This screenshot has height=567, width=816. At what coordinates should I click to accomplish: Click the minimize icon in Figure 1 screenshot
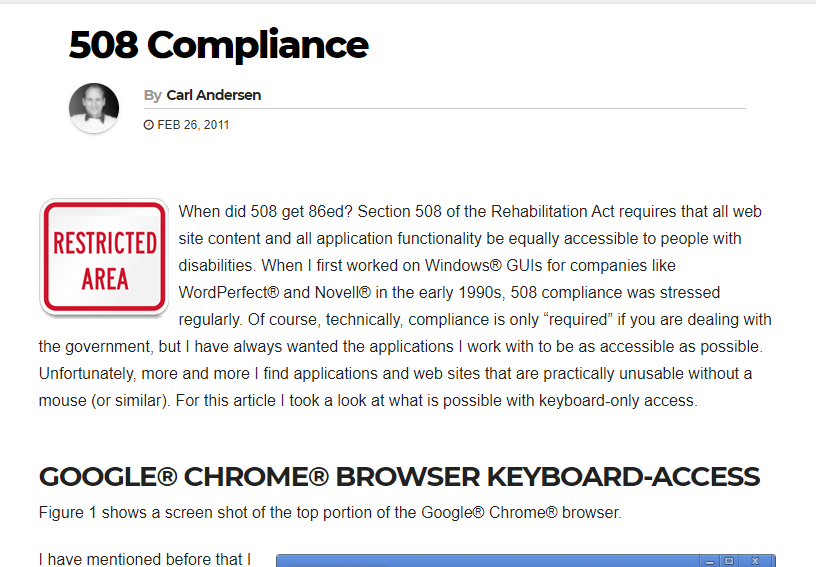[709, 562]
